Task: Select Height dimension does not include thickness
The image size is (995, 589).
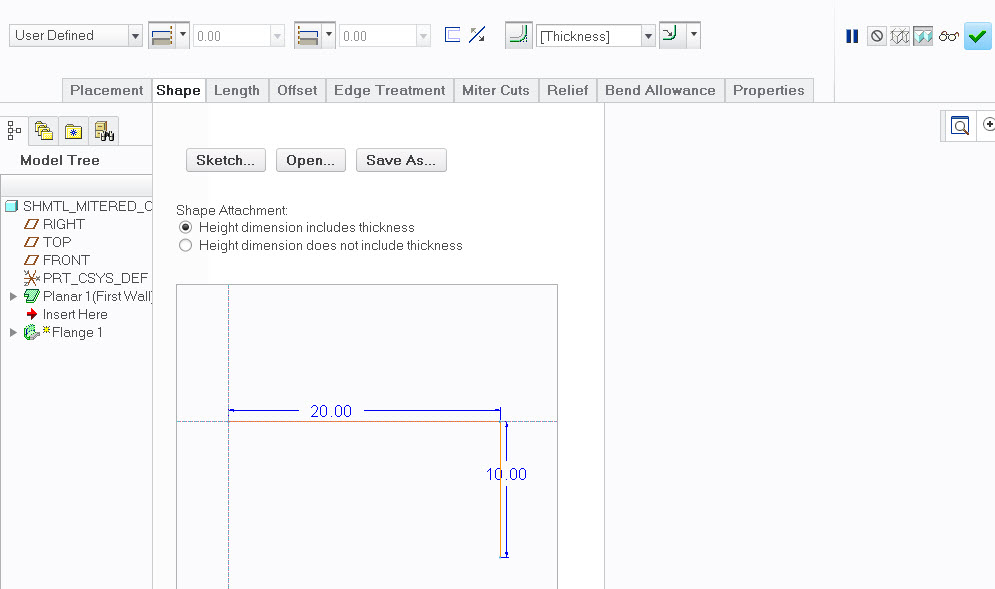Action: coord(185,245)
